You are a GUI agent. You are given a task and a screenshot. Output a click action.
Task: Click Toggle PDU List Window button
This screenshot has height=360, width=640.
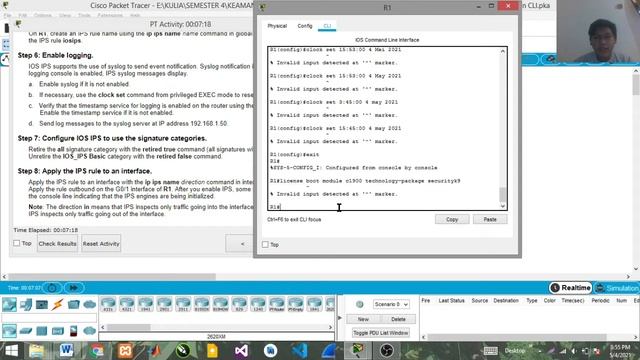click(x=380, y=333)
